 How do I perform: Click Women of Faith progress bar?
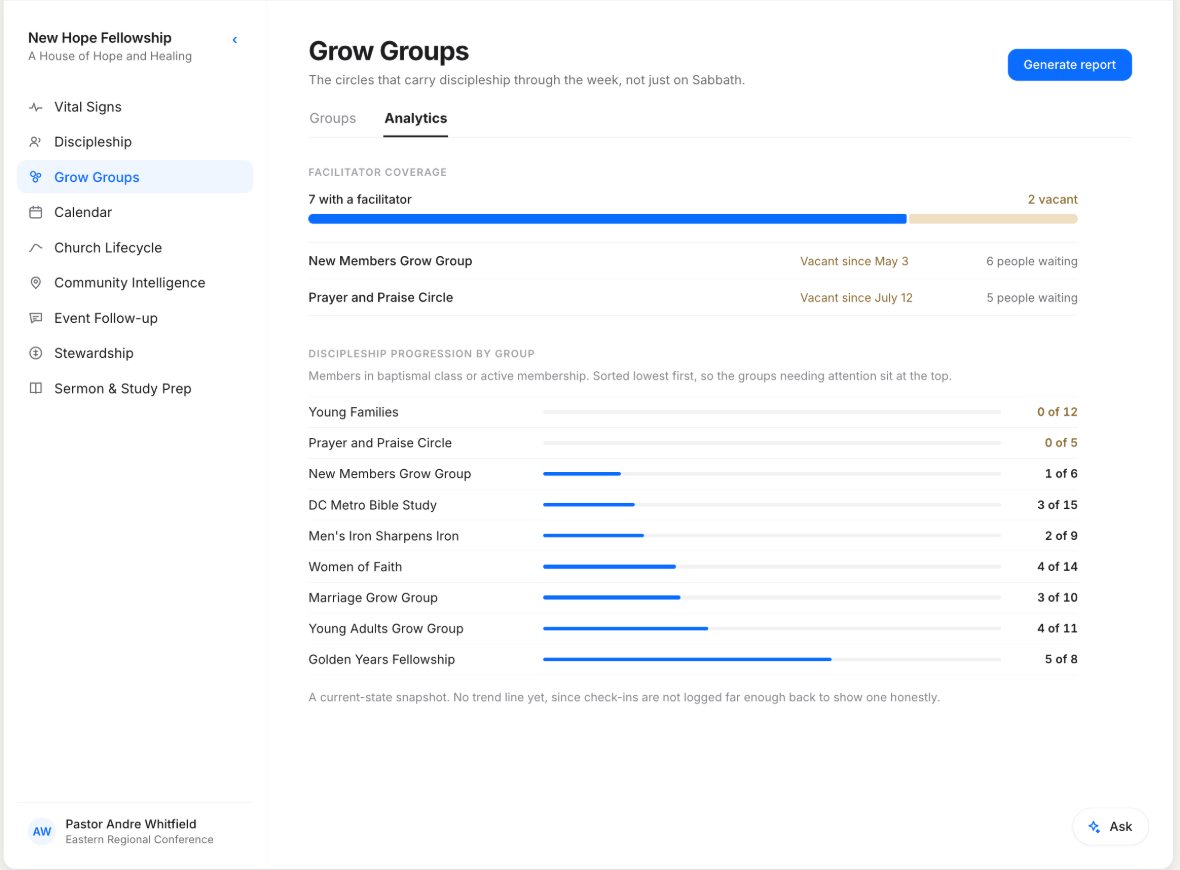[772, 567]
